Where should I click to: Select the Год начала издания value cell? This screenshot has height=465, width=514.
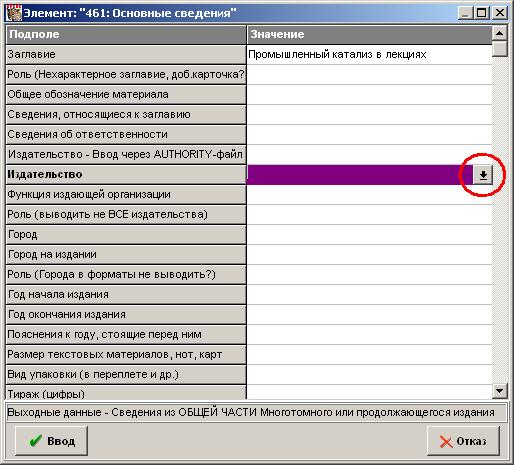tap(369, 295)
